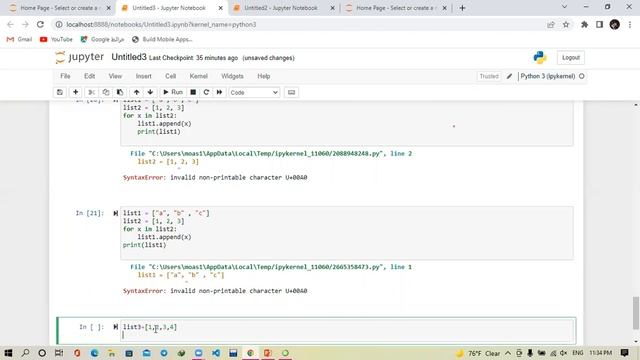Click inside the In [21] code cell
Viewport: 640px width, 360px height.
click(347, 233)
